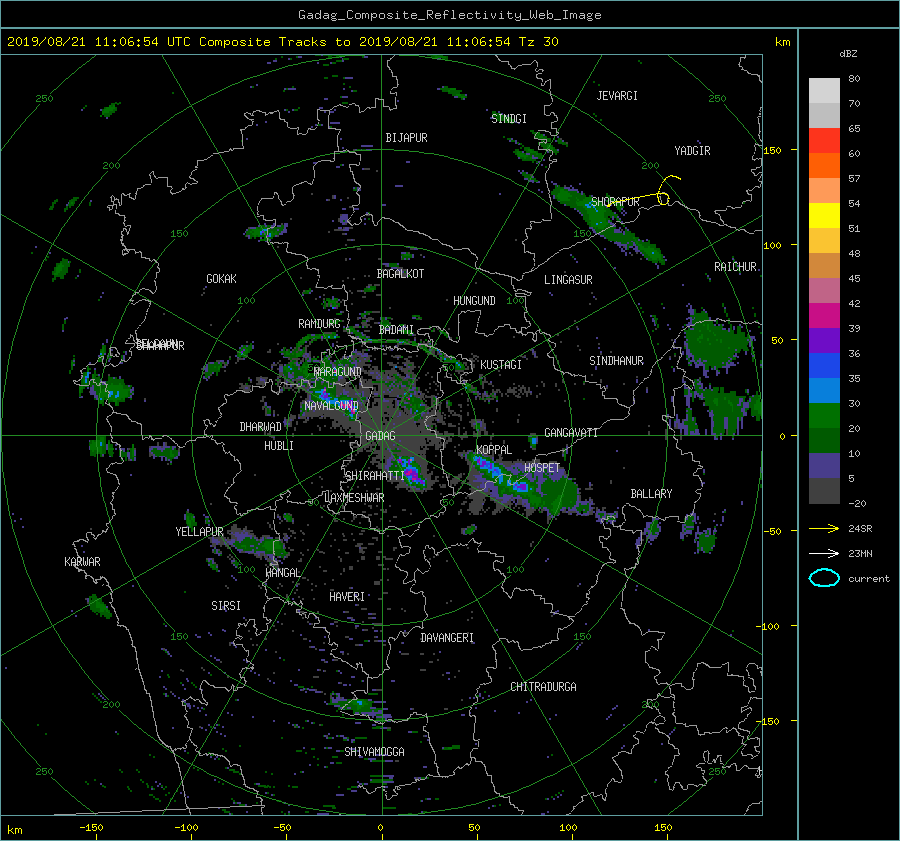Click the 51 dBZ yellow color swatch

point(824,216)
